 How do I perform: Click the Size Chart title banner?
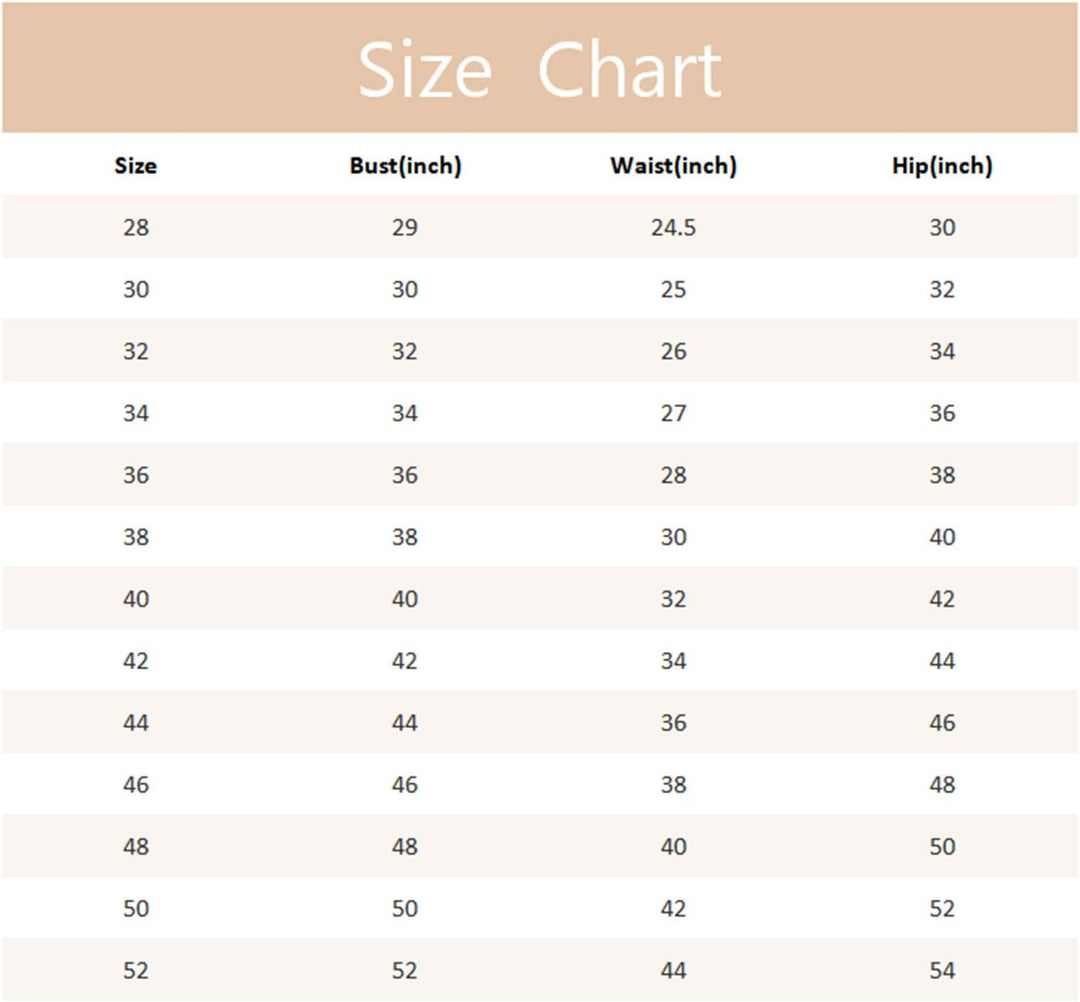coord(540,70)
